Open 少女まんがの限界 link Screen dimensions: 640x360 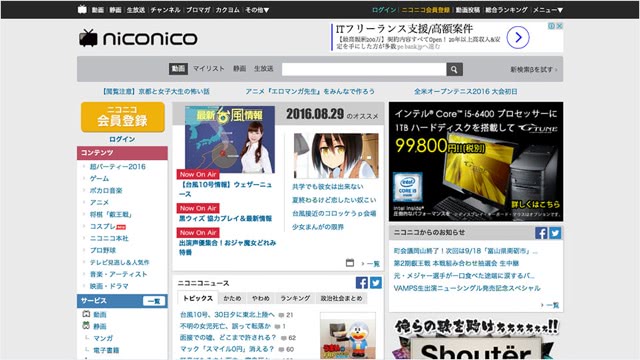click(318, 227)
